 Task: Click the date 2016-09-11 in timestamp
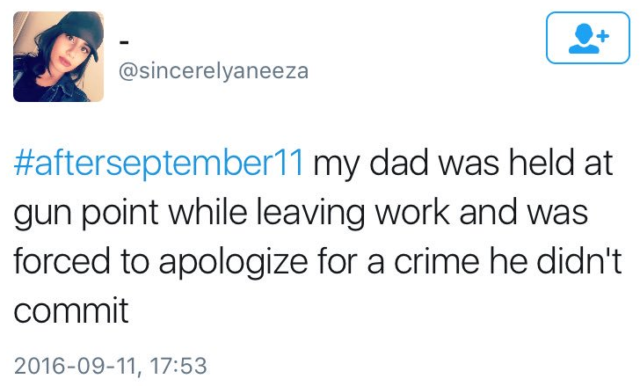pos(75,366)
